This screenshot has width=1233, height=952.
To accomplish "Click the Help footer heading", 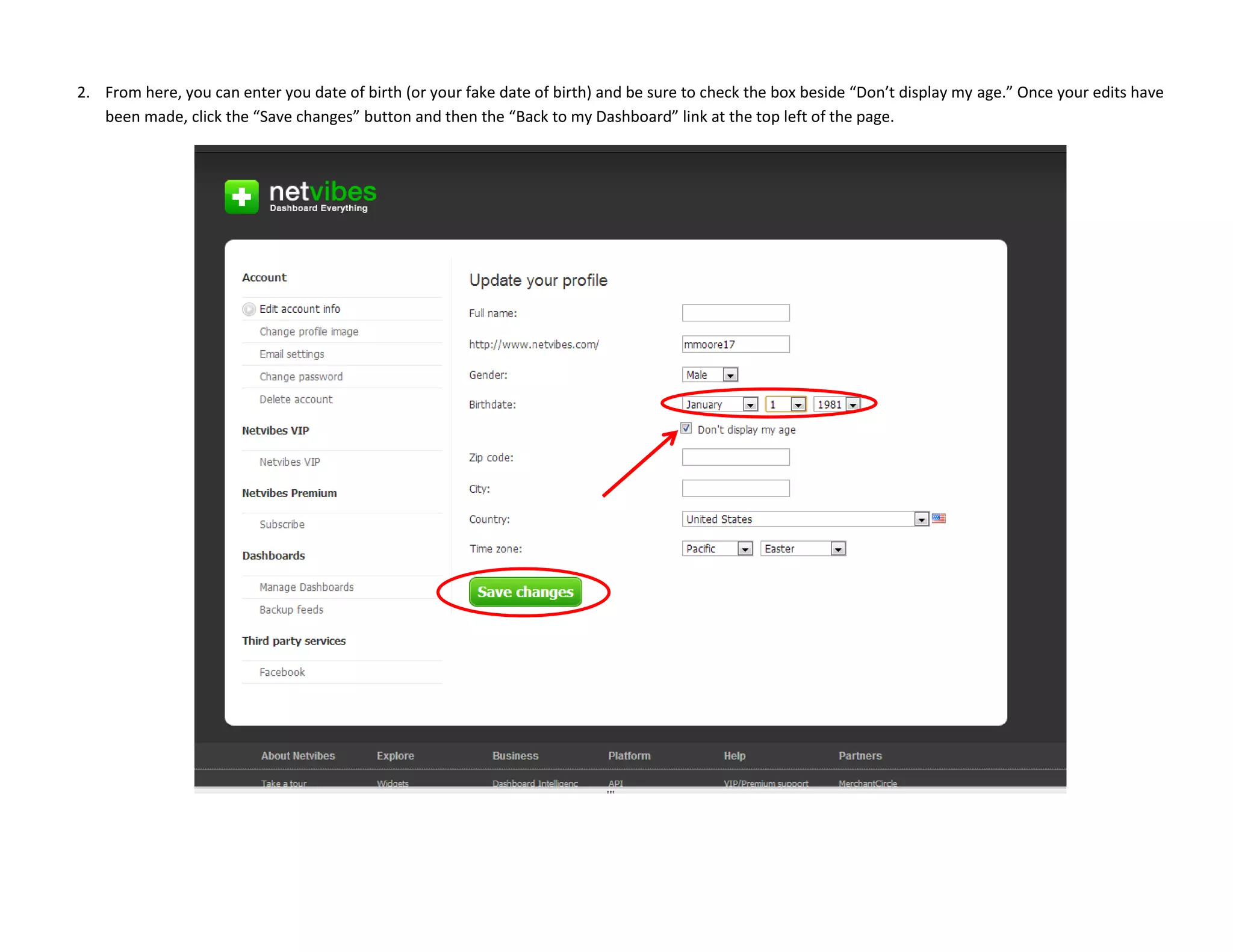I will coord(735,756).
